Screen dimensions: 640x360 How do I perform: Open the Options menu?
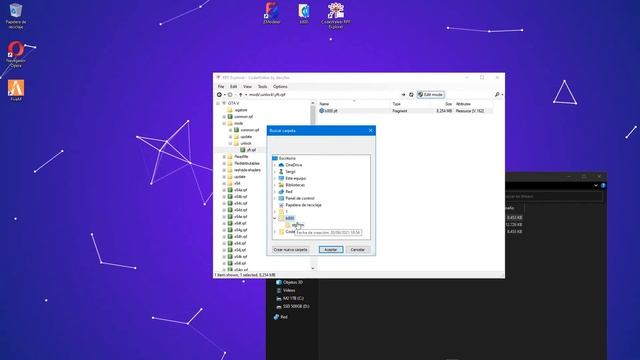click(x=280, y=87)
